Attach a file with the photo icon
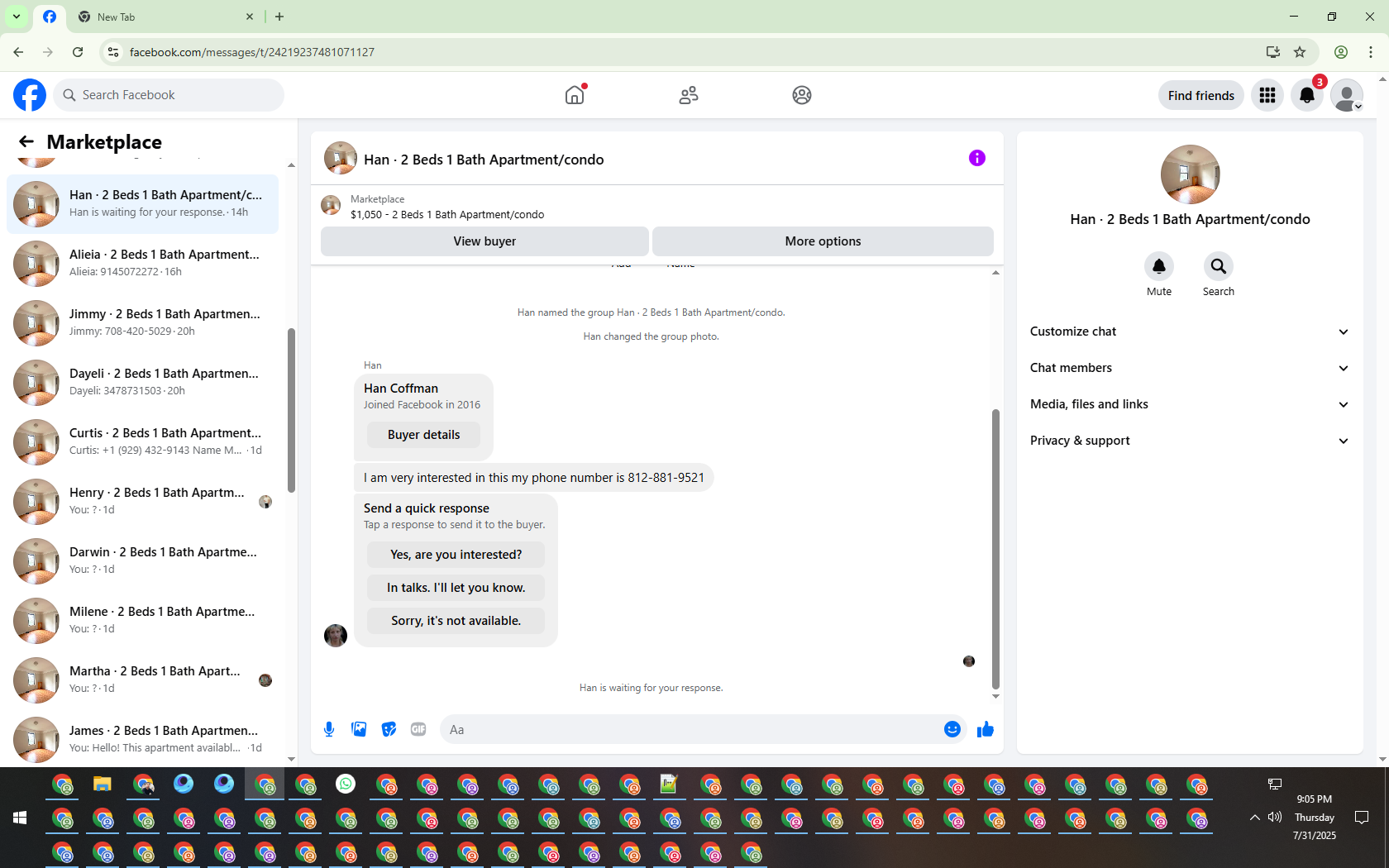 (x=359, y=729)
